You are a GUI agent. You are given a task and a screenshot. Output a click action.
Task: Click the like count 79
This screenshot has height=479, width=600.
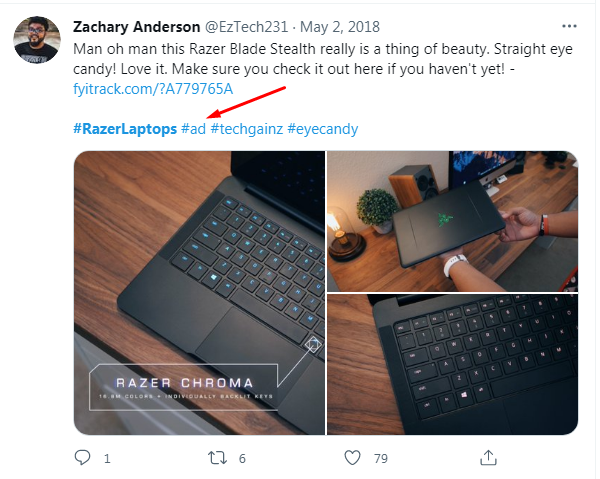tap(381, 458)
